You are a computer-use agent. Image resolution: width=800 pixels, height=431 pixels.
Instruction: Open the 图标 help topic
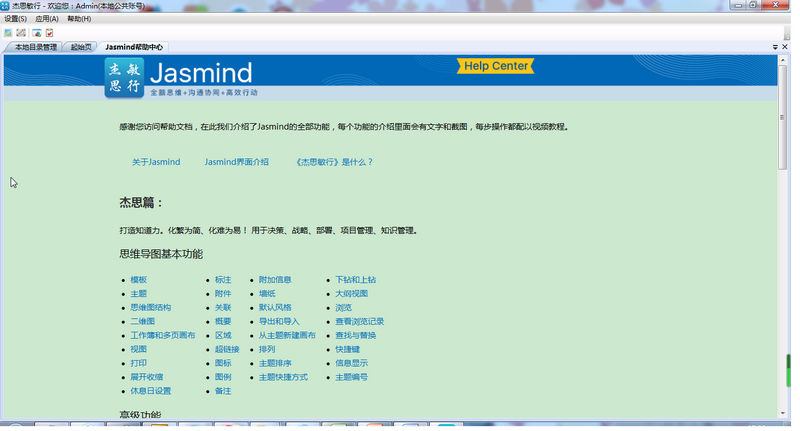(x=223, y=363)
